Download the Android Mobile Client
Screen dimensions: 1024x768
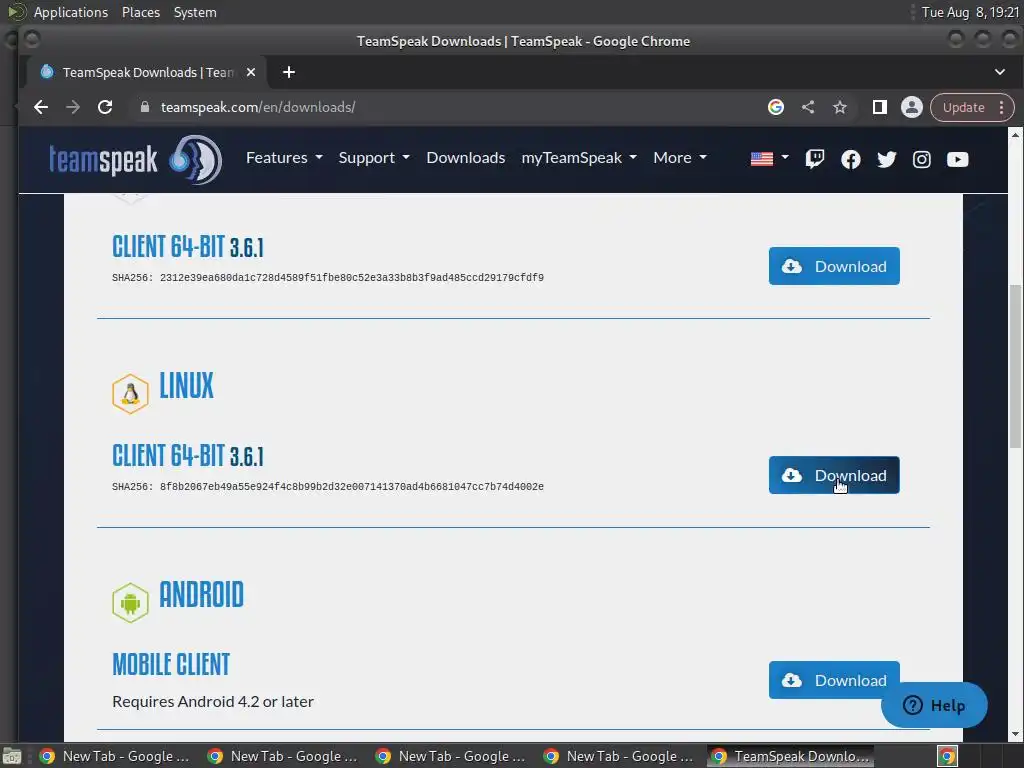[834, 680]
